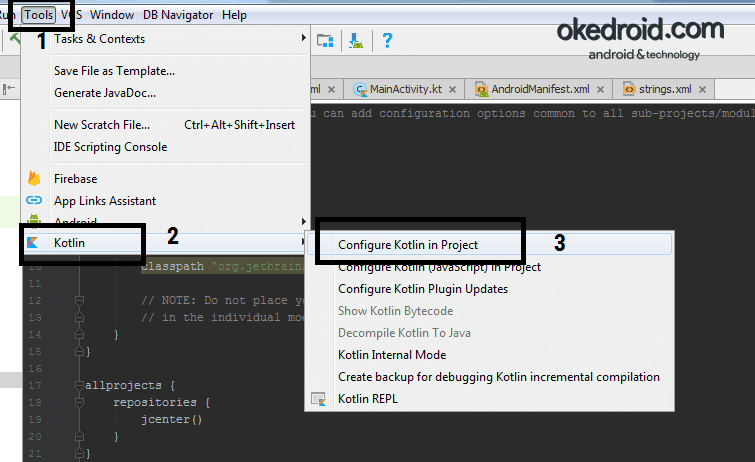
Task: Open IDE Scripting Console
Action: point(166,146)
